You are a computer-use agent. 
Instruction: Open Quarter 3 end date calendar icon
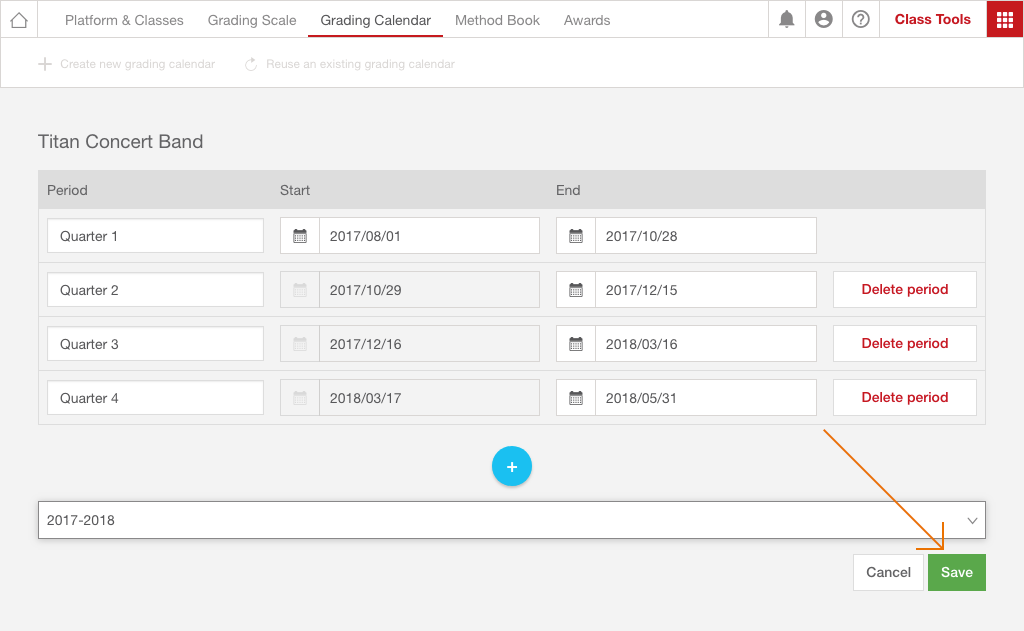576,344
